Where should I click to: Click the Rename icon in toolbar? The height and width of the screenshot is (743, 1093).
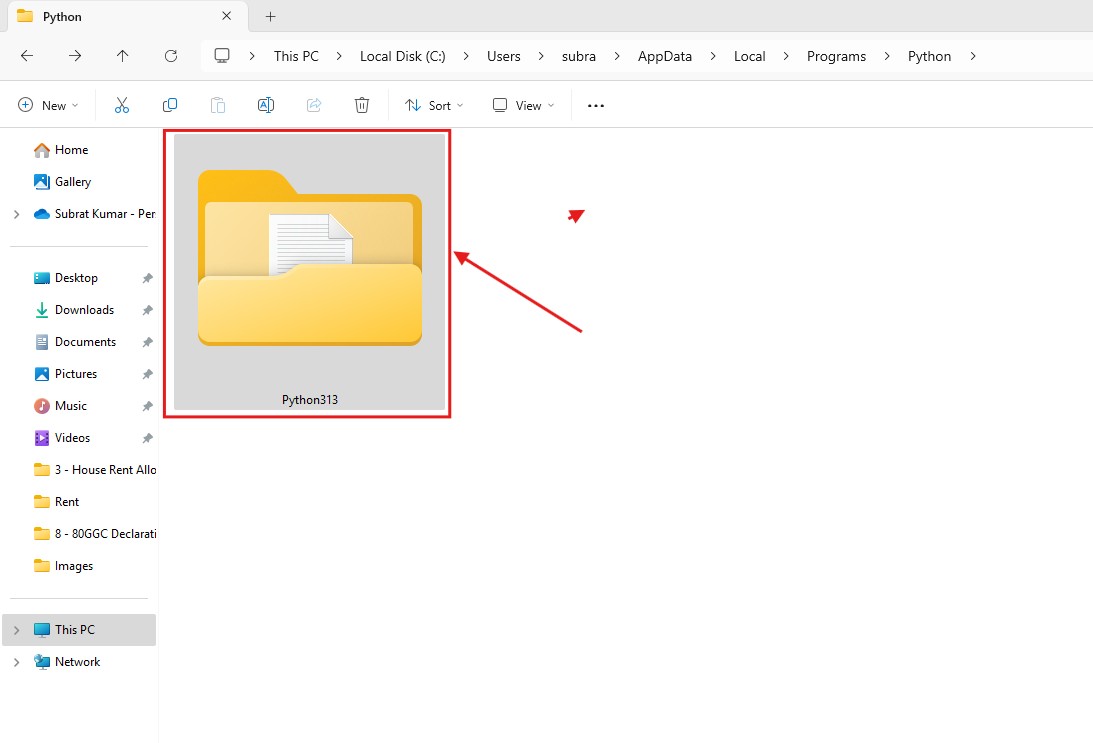pos(266,105)
